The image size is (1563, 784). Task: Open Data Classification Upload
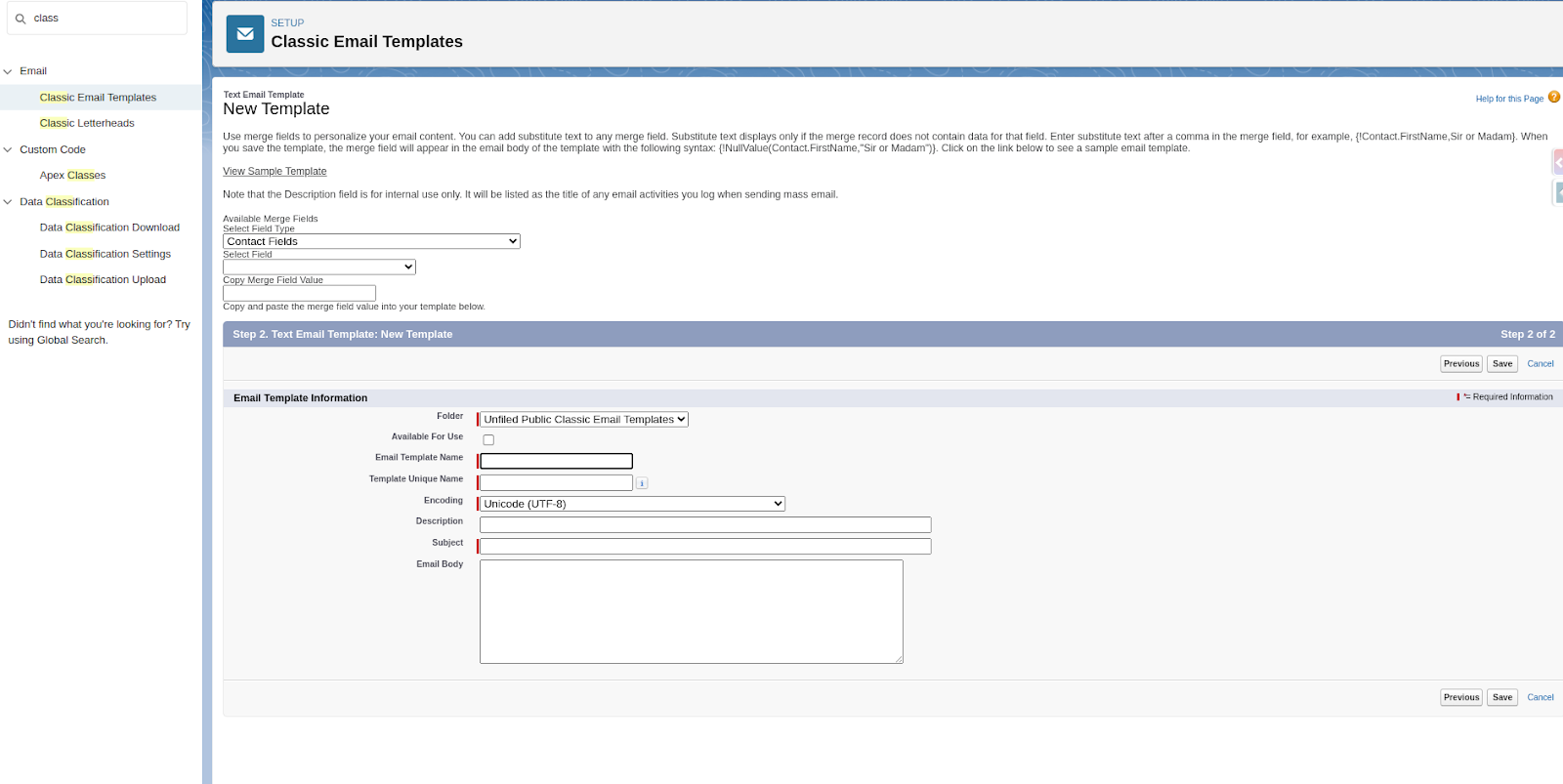pyautogui.click(x=103, y=279)
